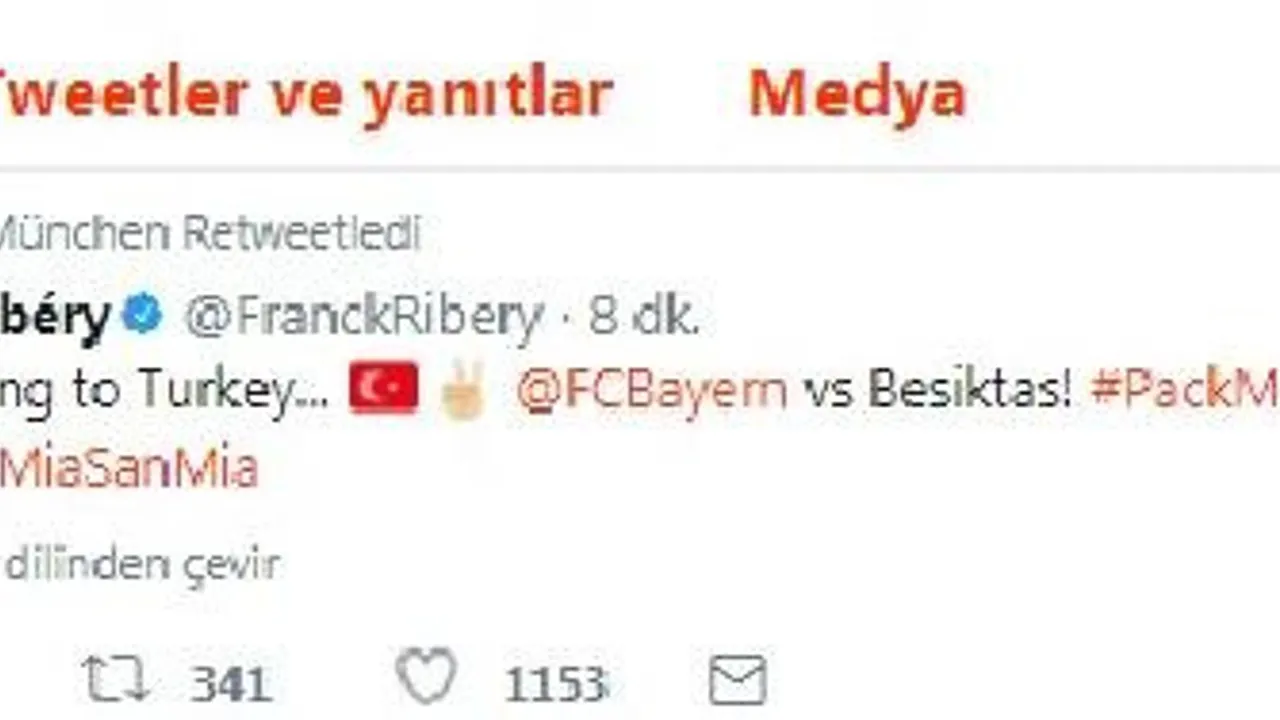
Task: Click the 8 dk. timestamp
Action: 643,317
